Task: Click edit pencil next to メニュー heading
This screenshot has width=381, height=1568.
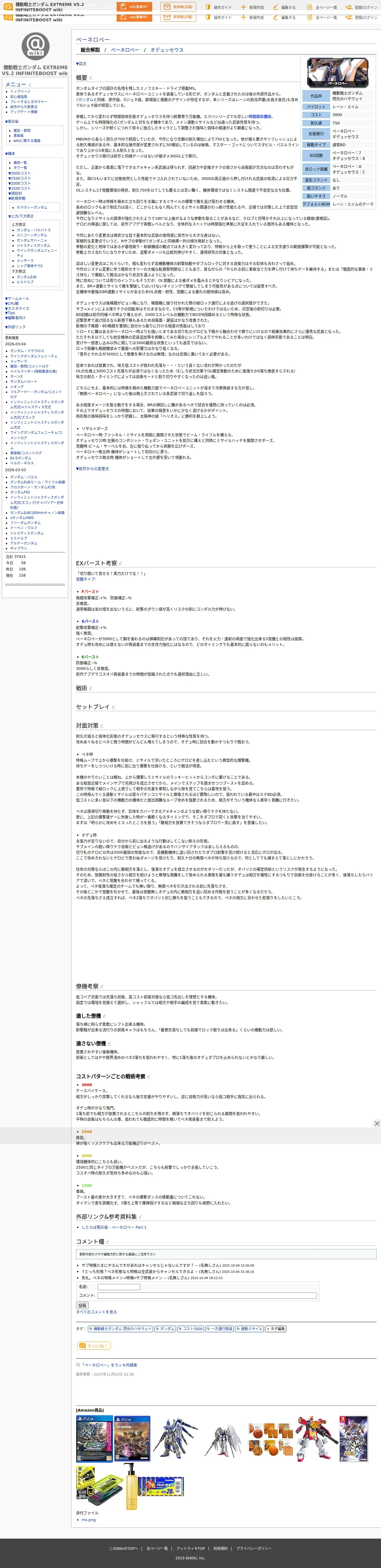Action: tap(31, 85)
